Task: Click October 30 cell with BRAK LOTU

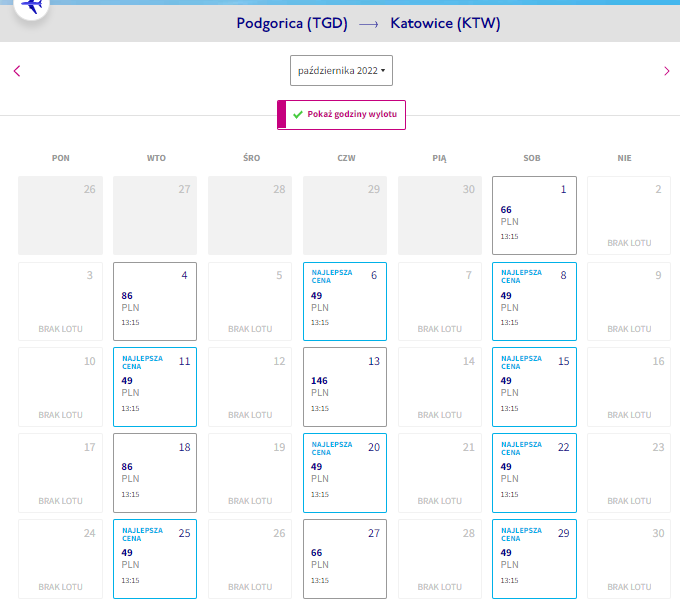Action: pyautogui.click(x=629, y=559)
